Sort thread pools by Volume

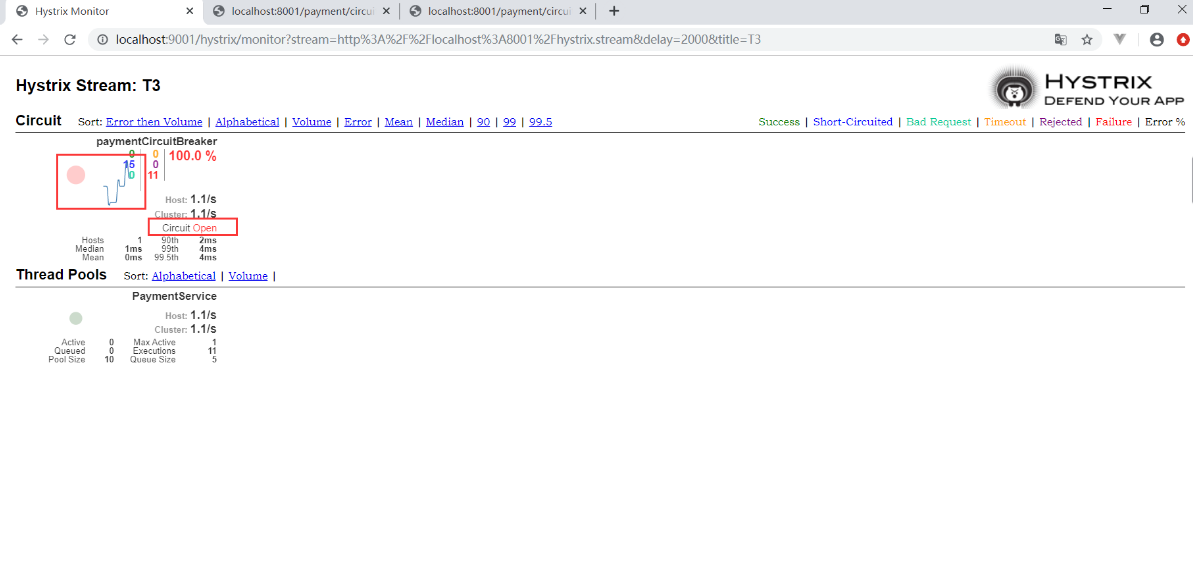click(247, 276)
